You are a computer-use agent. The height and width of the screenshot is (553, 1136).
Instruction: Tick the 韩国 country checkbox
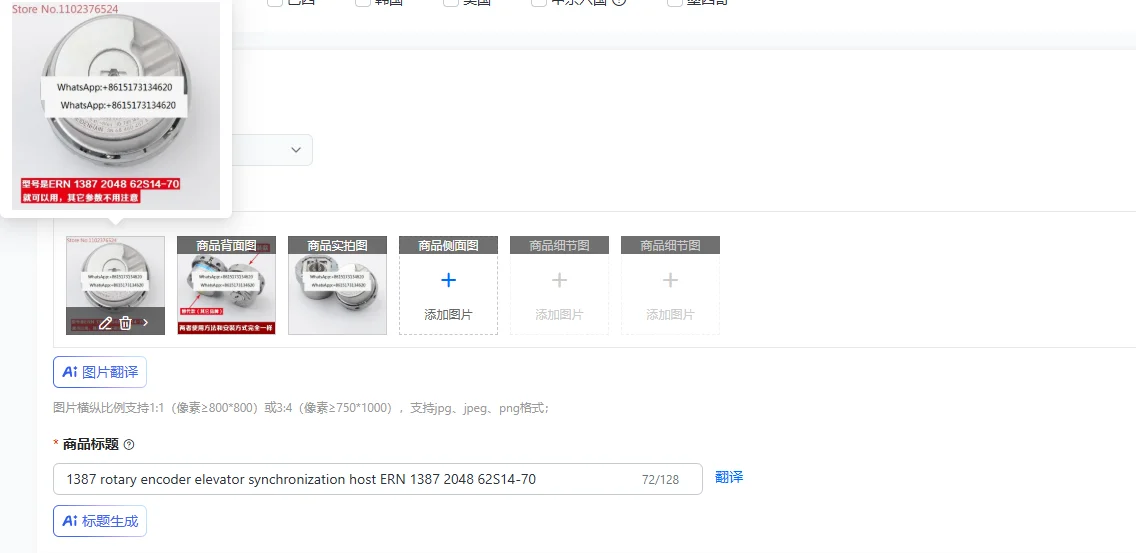click(363, 2)
